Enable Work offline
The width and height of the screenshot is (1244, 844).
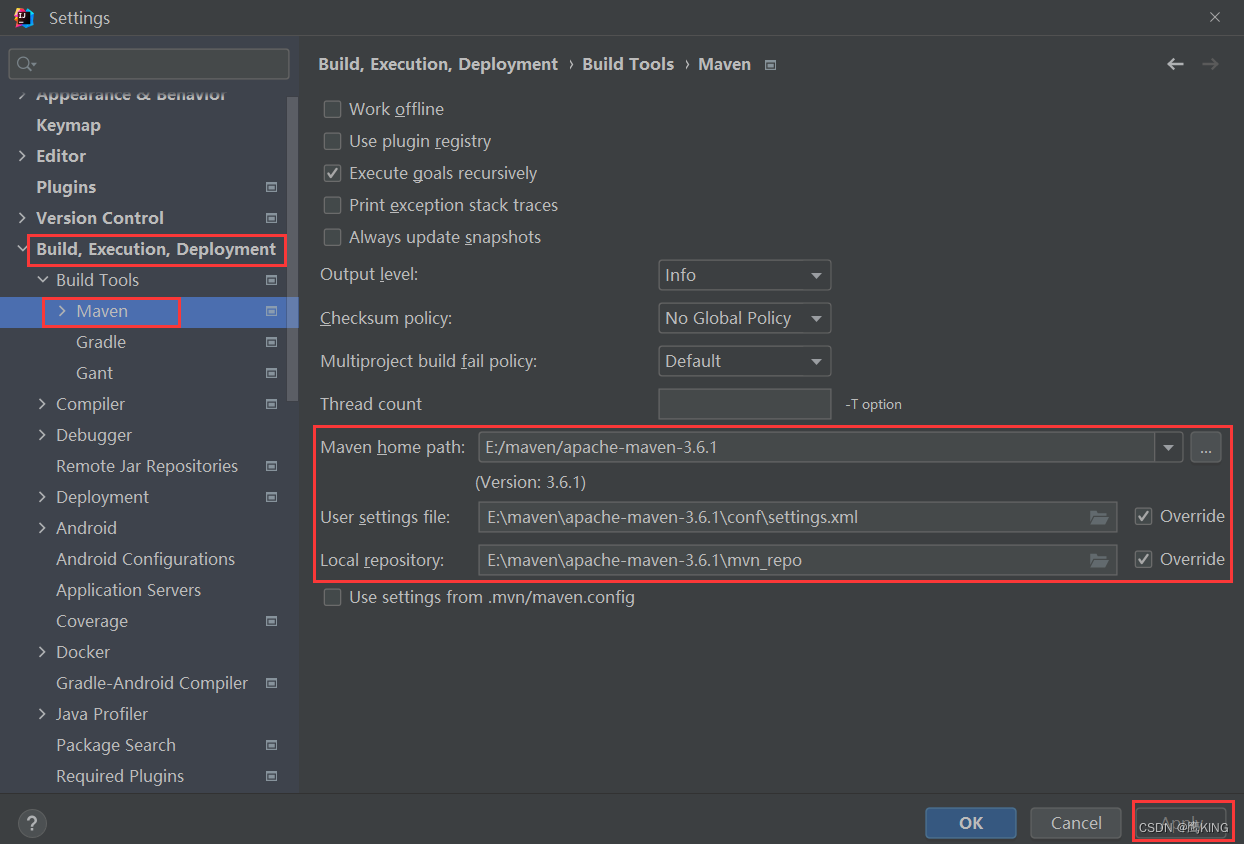(x=332, y=109)
